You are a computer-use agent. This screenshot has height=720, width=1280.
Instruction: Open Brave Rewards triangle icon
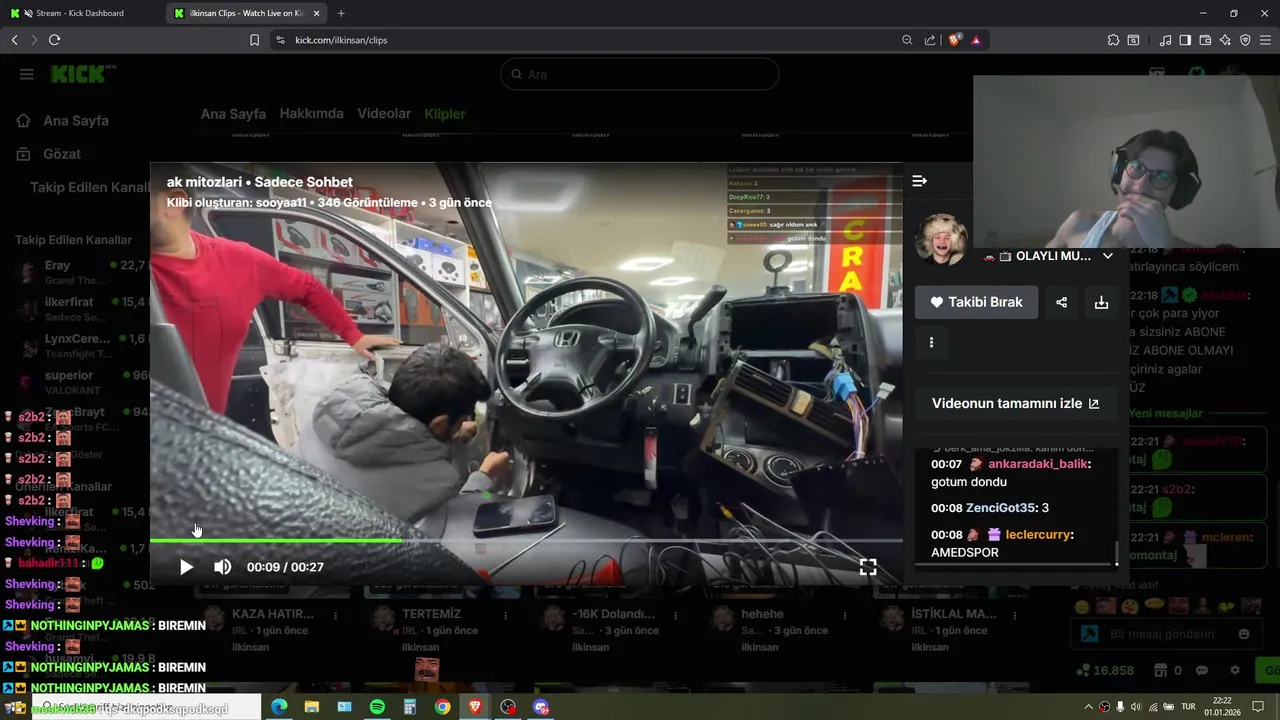click(x=976, y=40)
